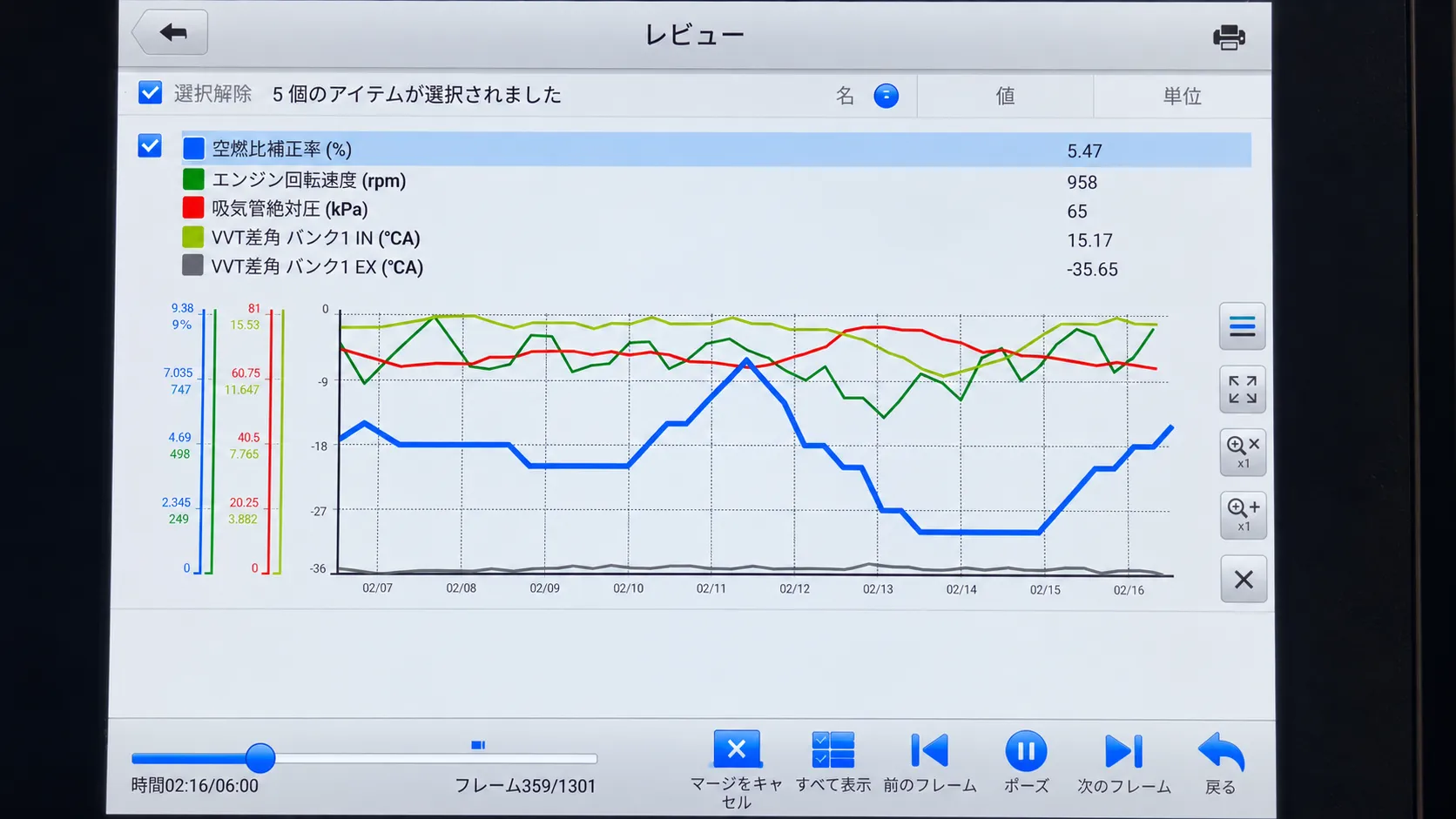Click the 時間02:16/06:00 time readout
The width and height of the screenshot is (1456, 819).
tap(195, 786)
